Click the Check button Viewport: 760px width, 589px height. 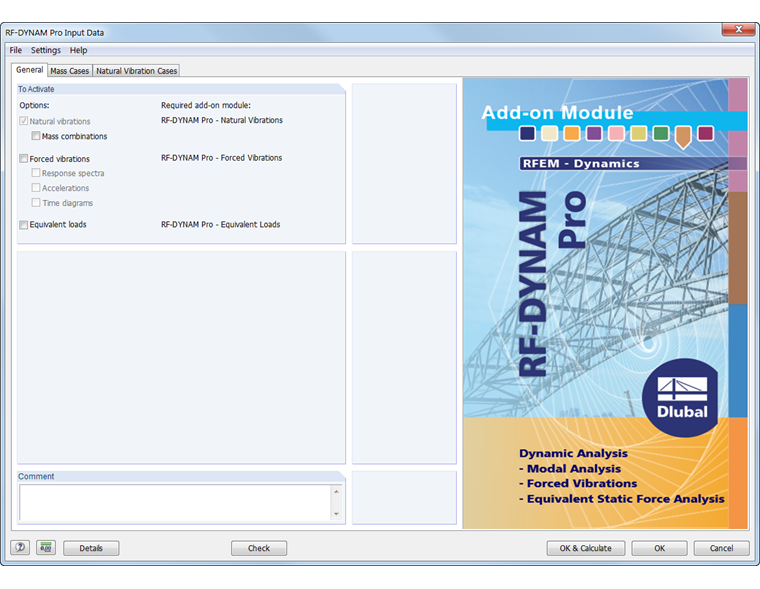259,548
